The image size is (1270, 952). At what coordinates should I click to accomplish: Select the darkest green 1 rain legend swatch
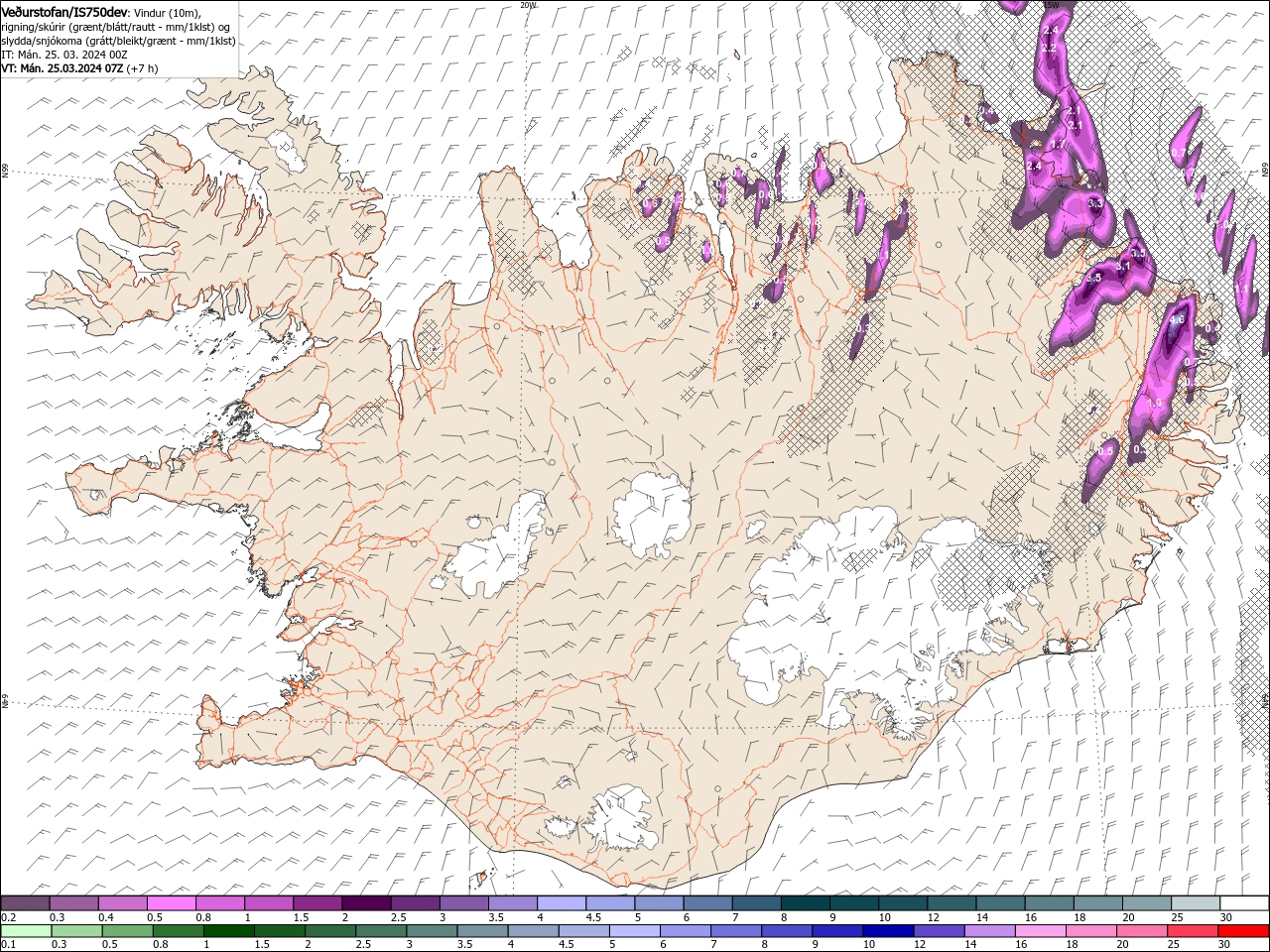tap(228, 931)
